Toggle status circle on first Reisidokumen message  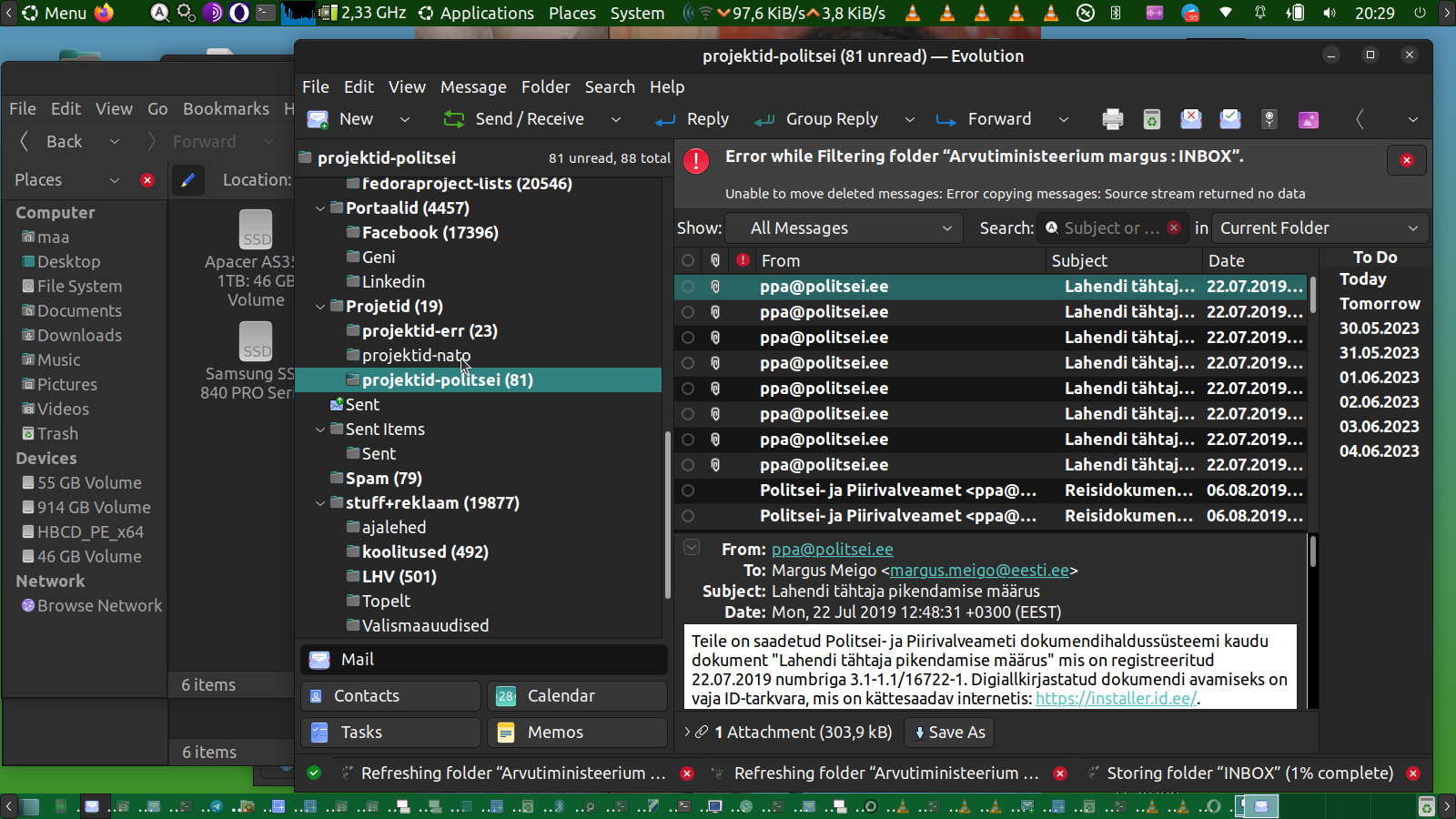pos(688,490)
